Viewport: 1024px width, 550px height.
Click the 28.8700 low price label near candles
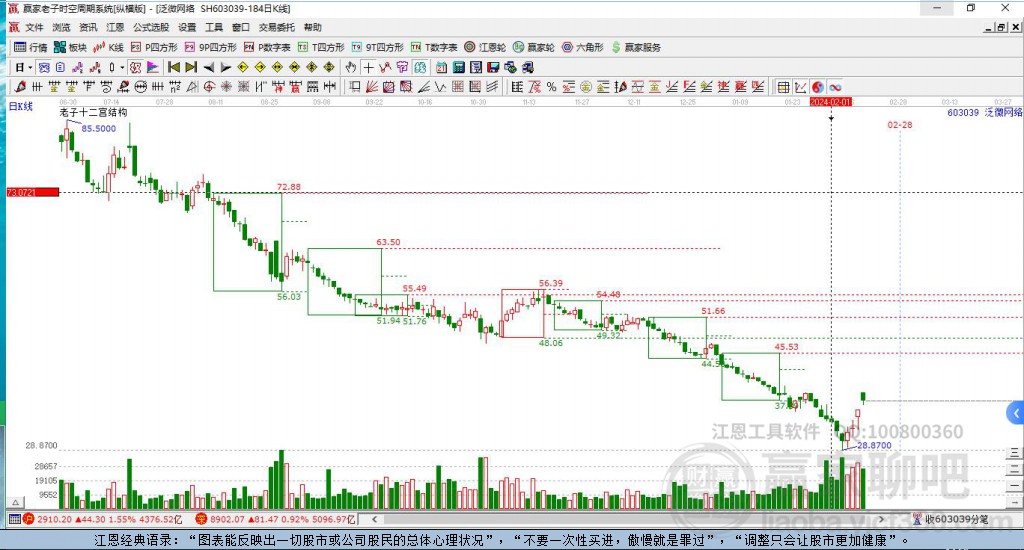[x=874, y=445]
